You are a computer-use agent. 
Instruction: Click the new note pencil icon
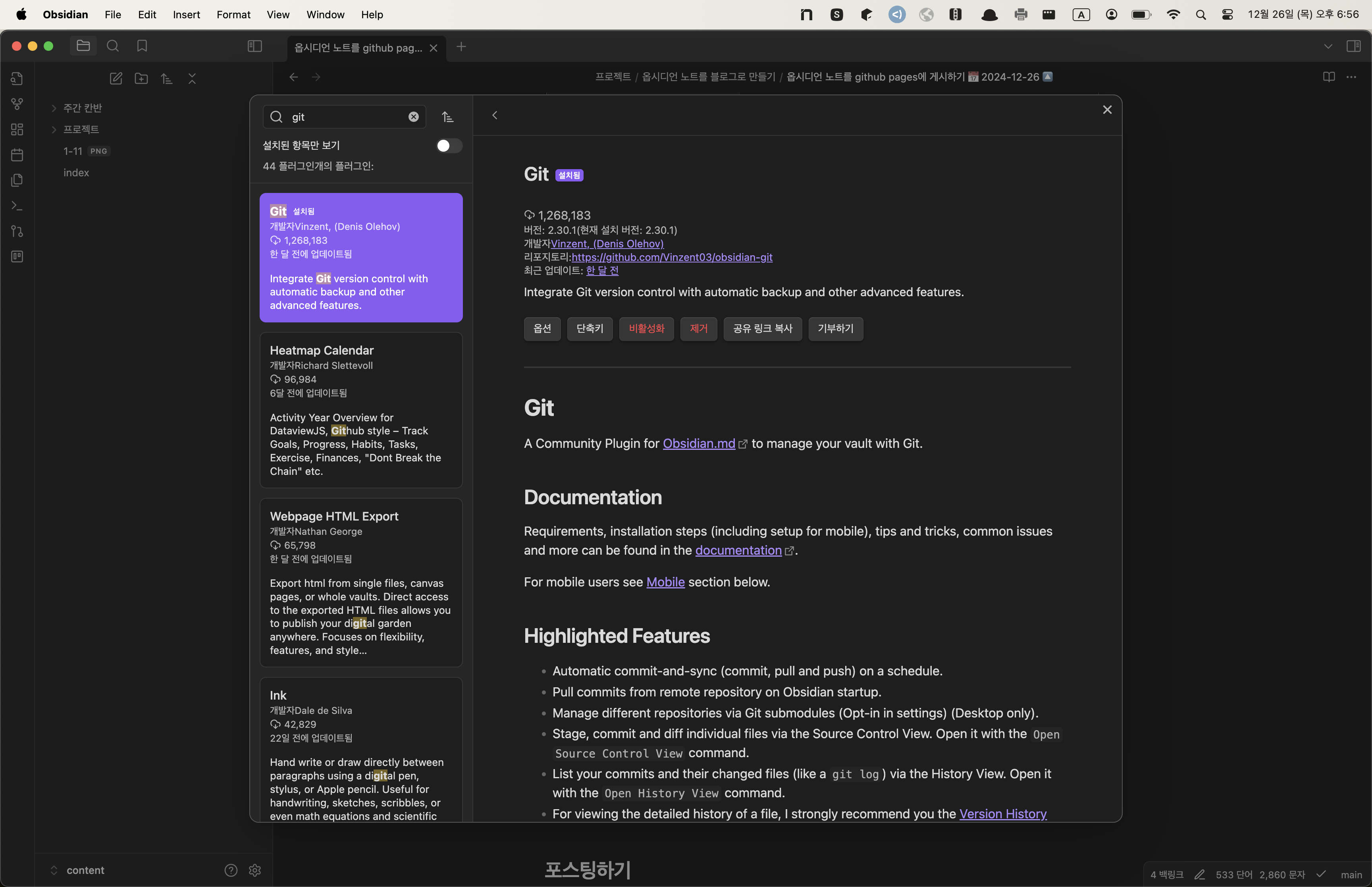point(116,78)
